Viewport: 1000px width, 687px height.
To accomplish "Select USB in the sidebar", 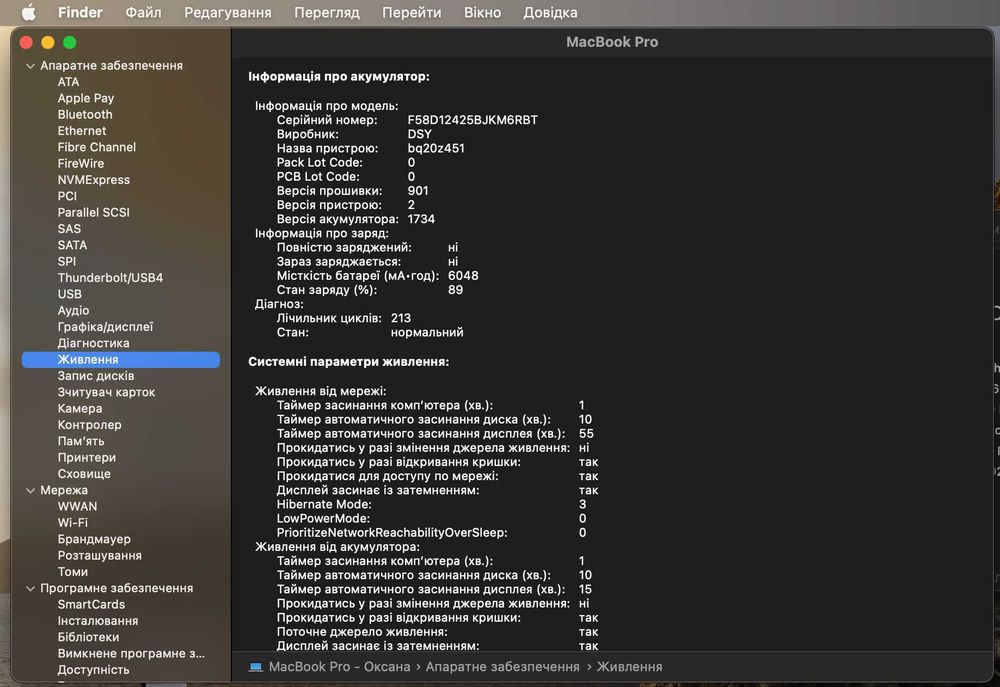I will 70,294.
